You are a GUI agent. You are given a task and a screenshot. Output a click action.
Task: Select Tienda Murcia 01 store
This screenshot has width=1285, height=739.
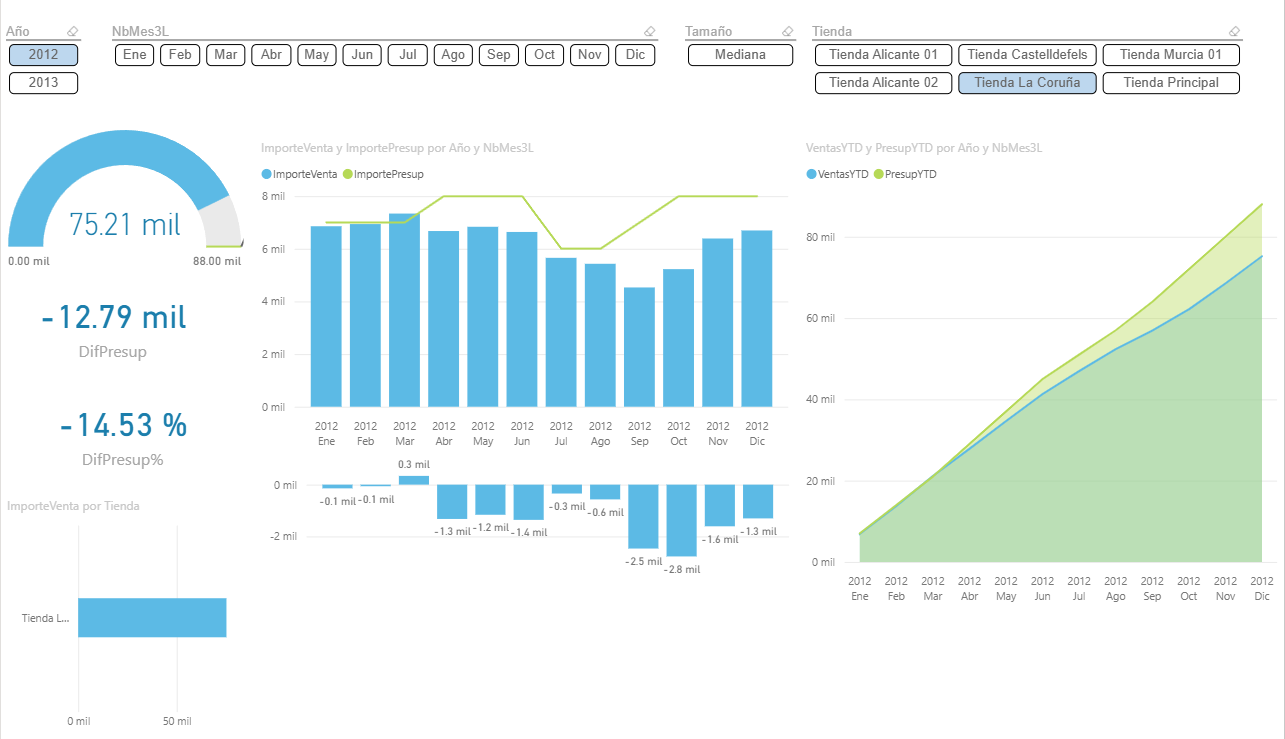(1171, 55)
